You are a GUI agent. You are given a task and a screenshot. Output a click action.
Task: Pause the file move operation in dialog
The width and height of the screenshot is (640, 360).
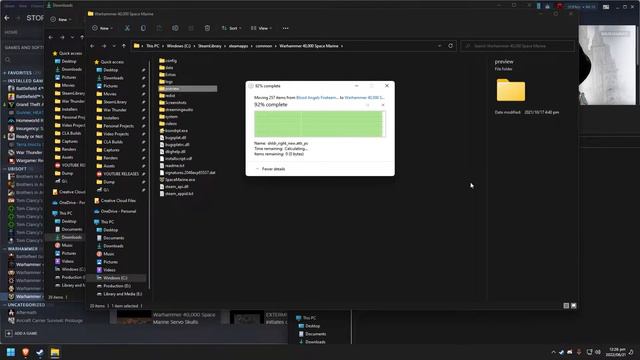pyautogui.click(x=367, y=105)
